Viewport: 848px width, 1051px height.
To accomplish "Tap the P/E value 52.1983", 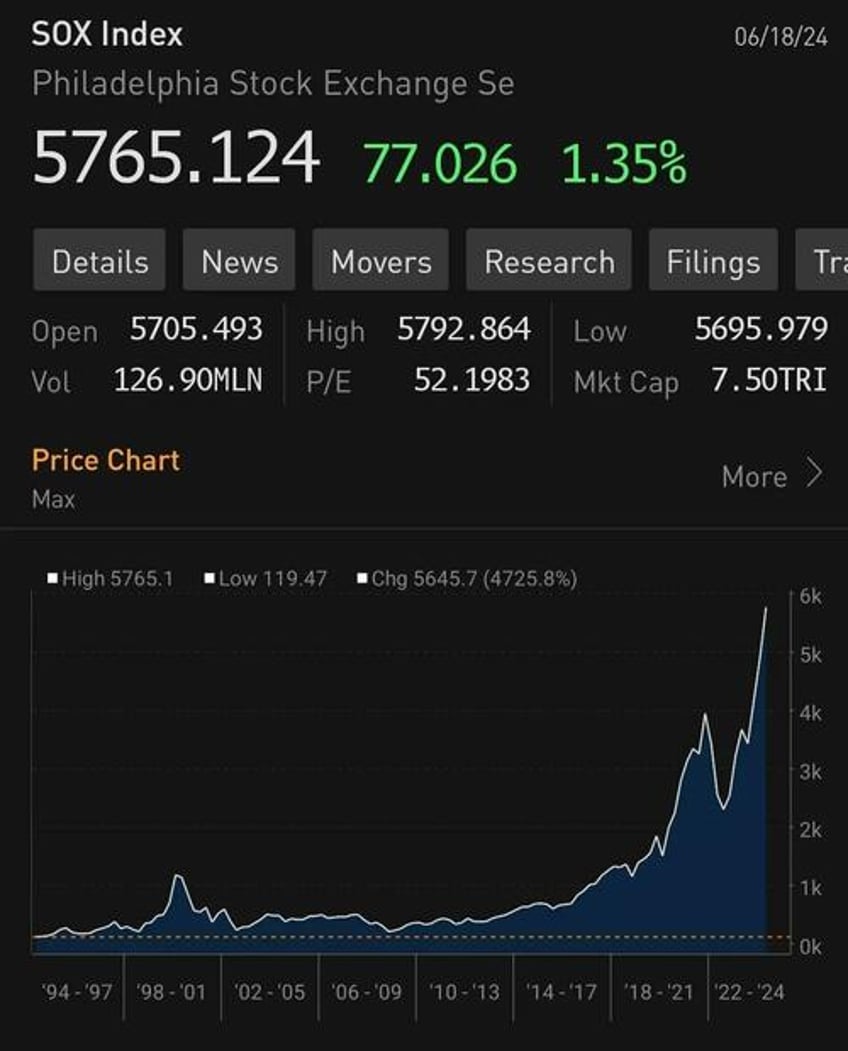I will (x=472, y=380).
